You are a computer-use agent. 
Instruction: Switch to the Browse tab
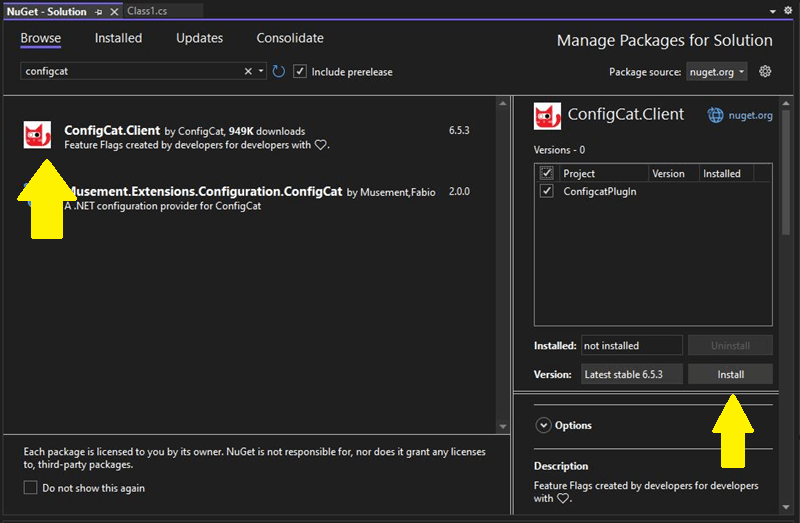[41, 38]
